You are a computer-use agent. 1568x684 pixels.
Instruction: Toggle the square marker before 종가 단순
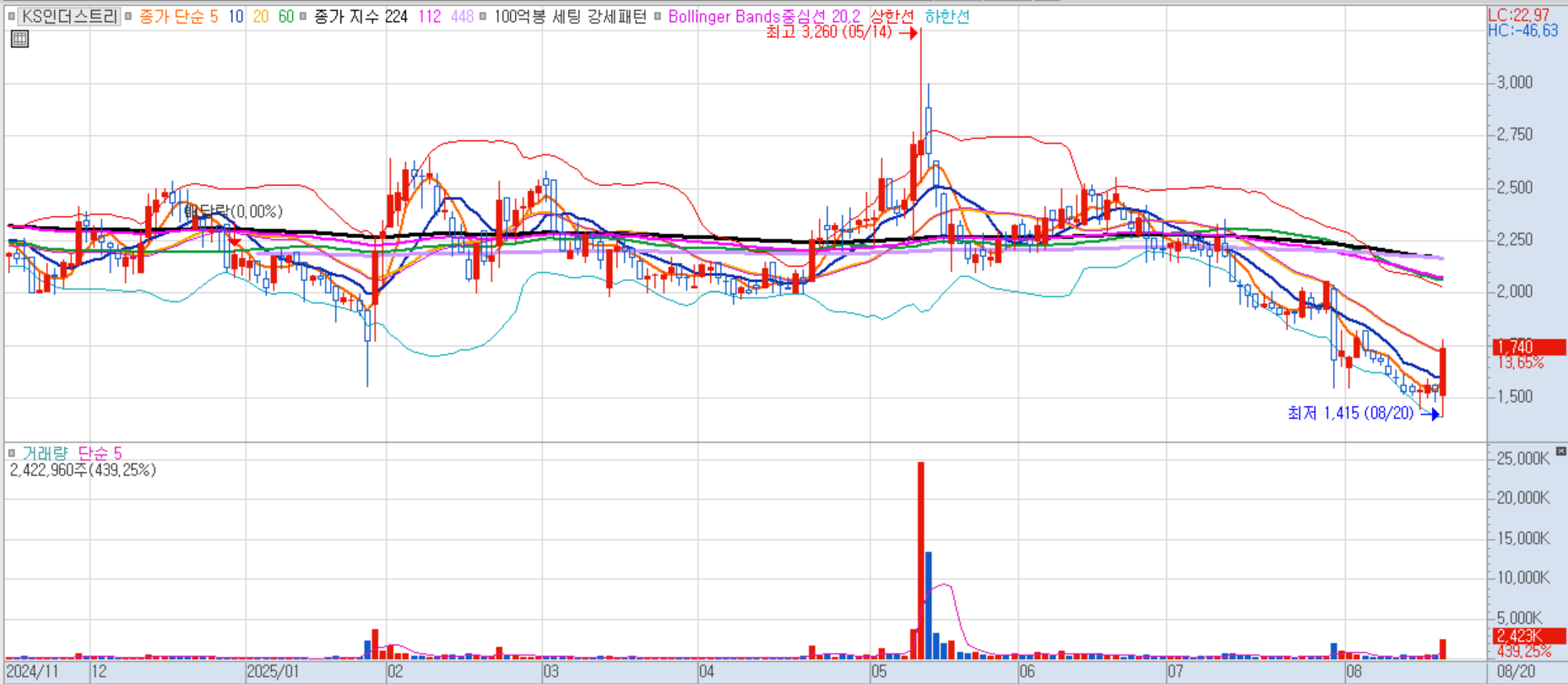click(128, 16)
